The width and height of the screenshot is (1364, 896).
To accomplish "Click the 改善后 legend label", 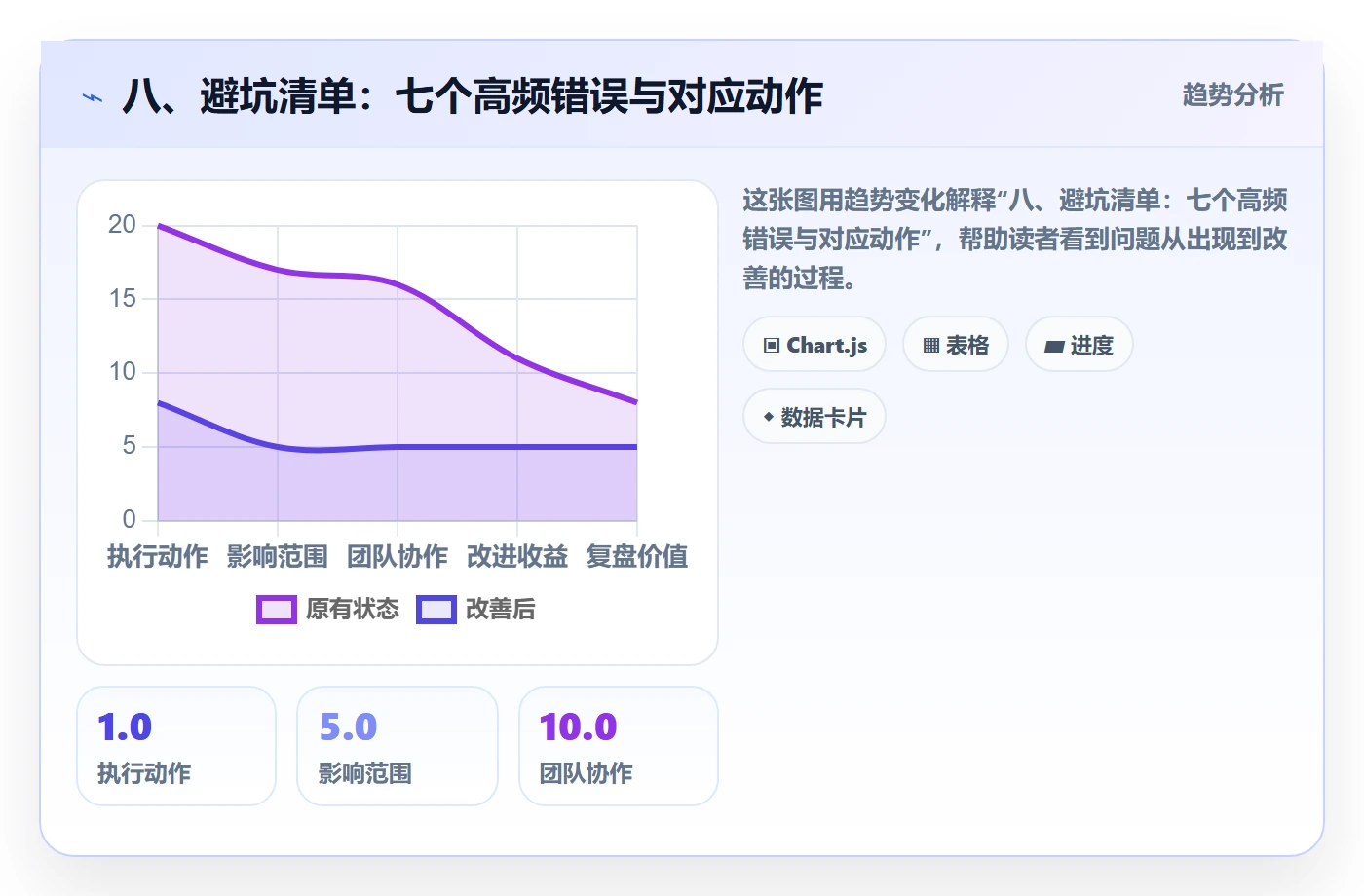I will 501,610.
